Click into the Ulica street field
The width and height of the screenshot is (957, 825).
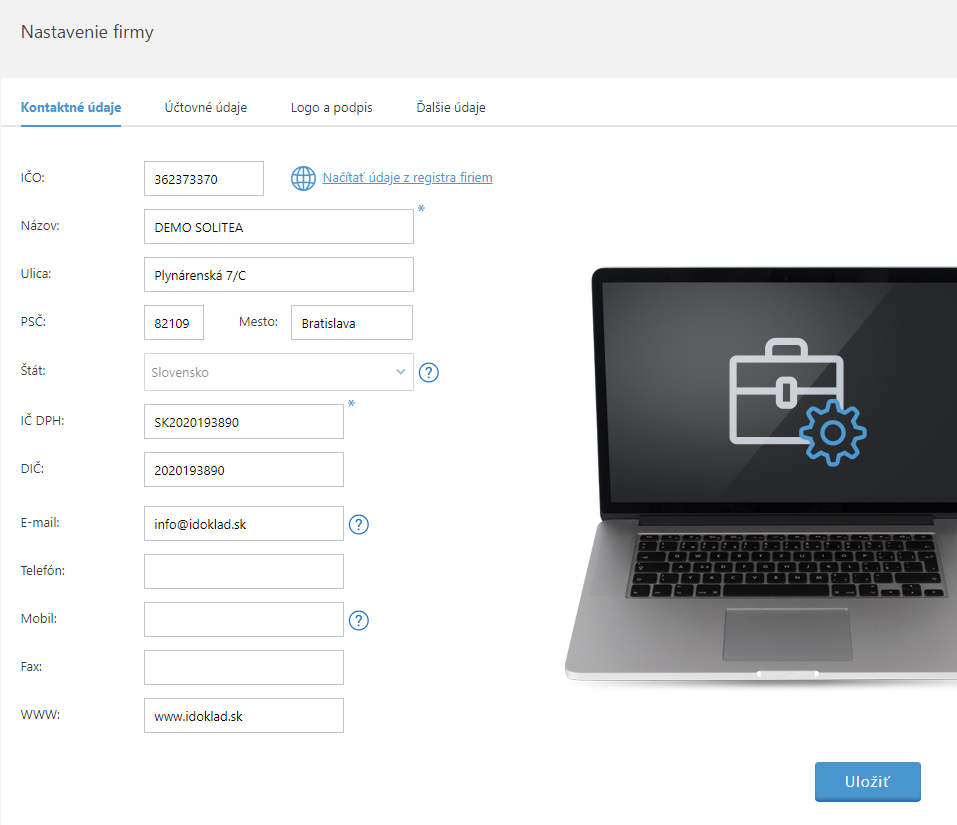point(278,274)
